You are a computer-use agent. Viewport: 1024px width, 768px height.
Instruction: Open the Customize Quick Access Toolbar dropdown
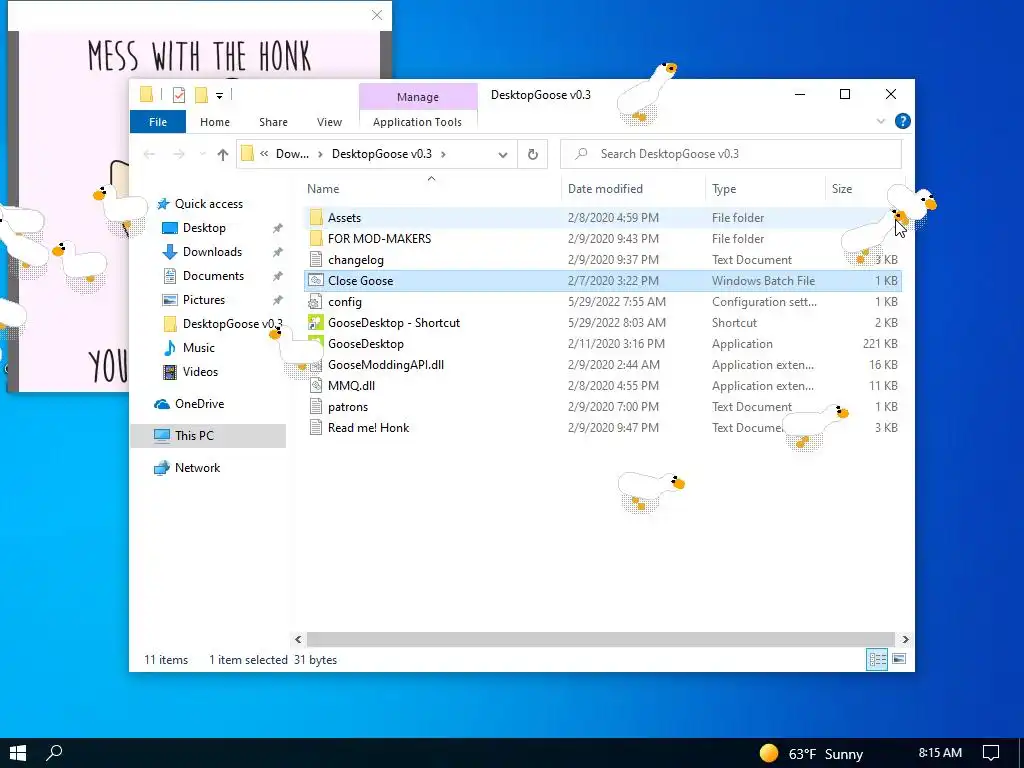click(x=219, y=95)
